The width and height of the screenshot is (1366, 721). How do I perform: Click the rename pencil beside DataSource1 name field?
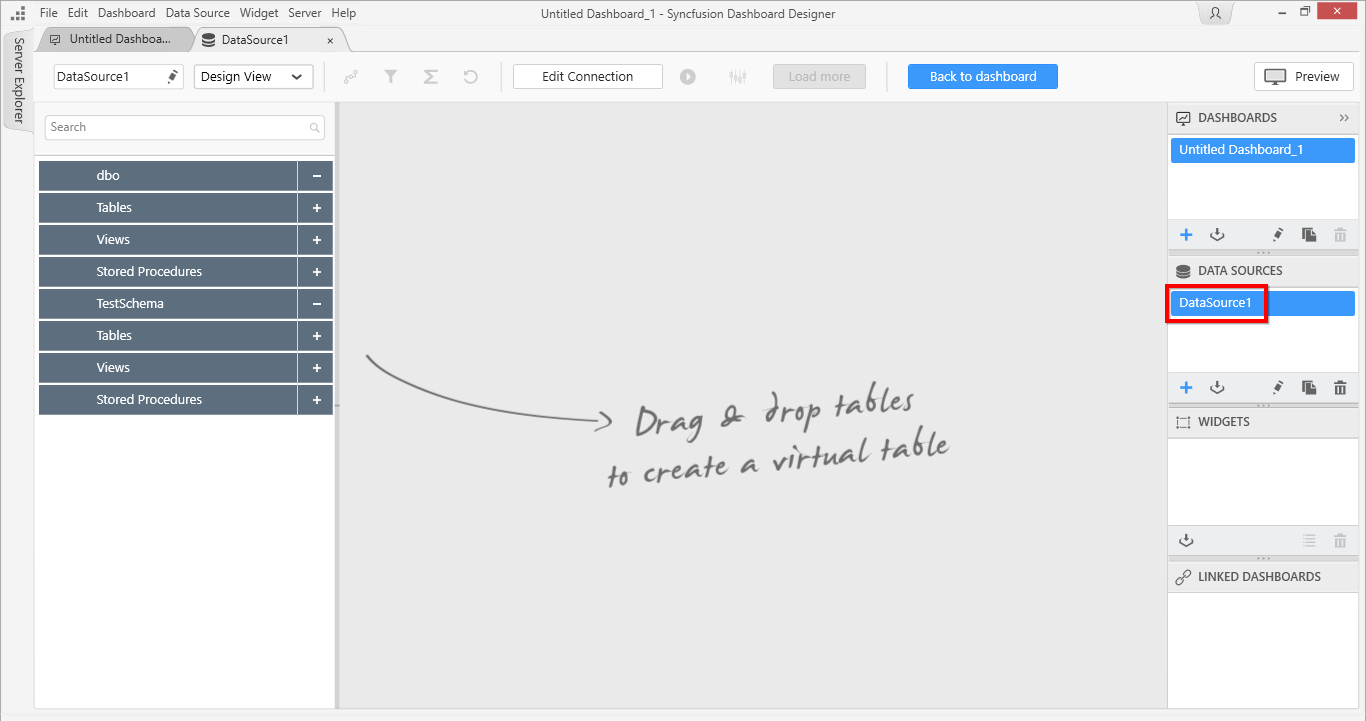[172, 77]
